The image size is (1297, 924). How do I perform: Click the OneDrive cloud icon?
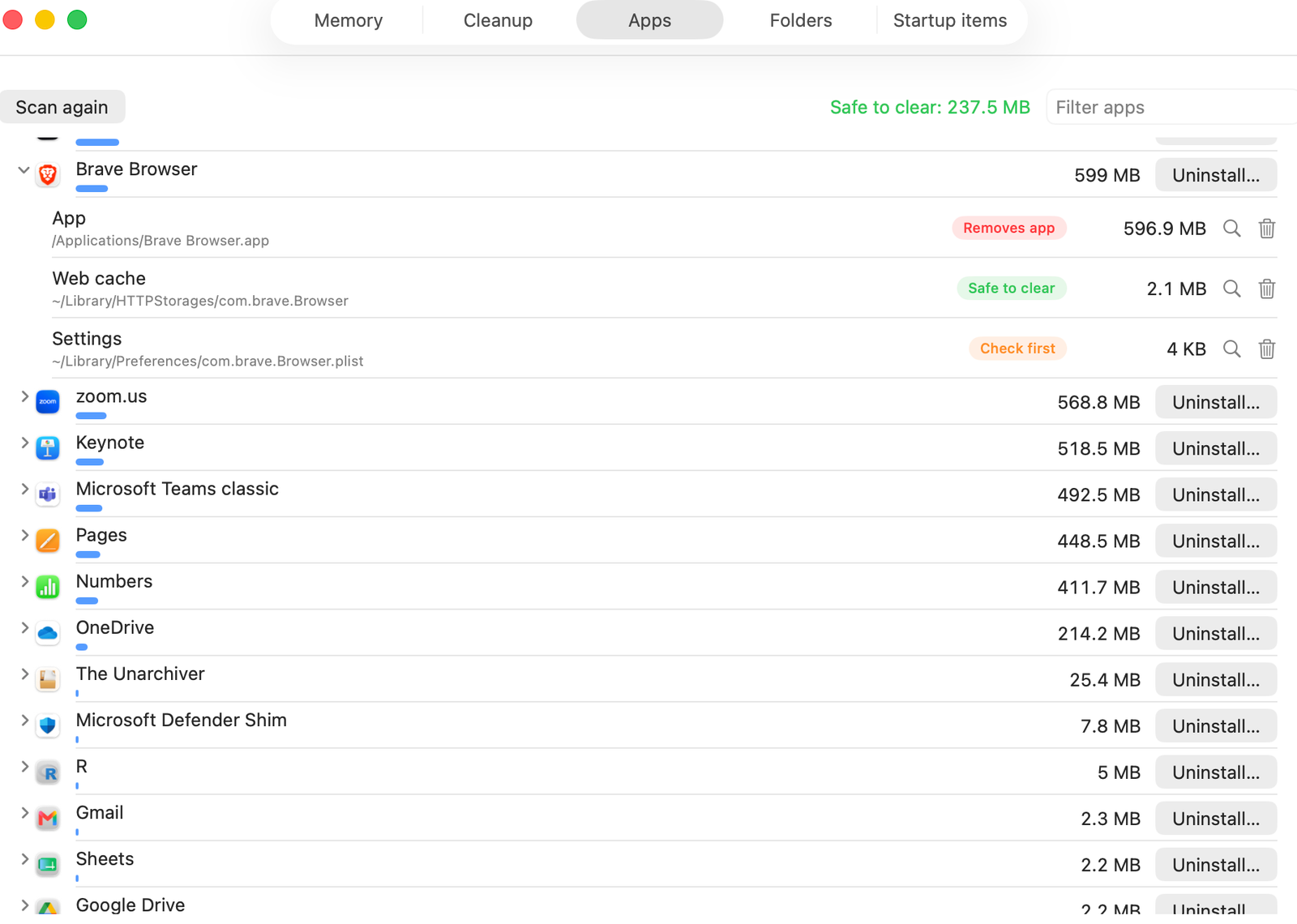pos(48,632)
